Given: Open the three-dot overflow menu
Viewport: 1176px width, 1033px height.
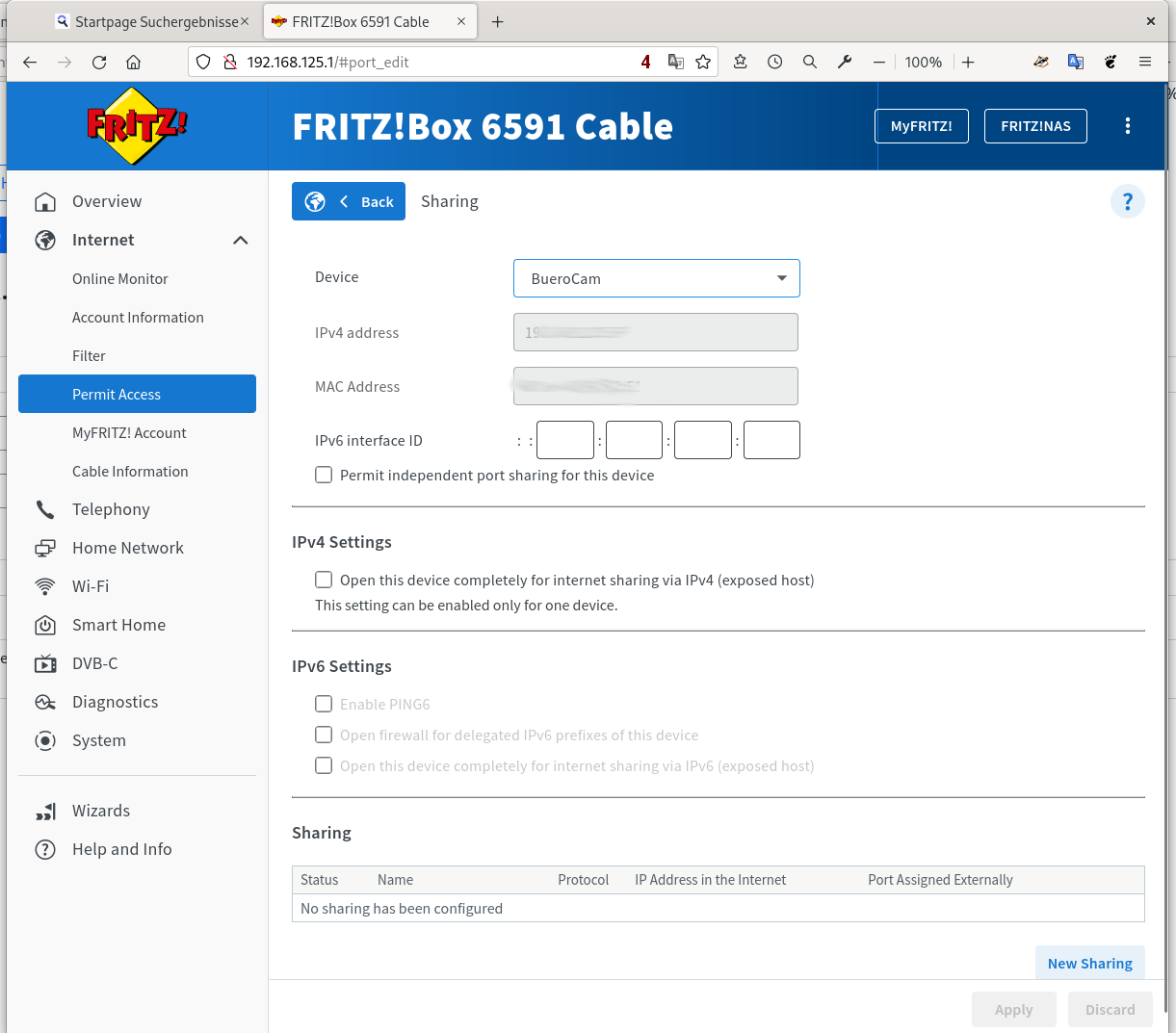Looking at the screenshot, I should pyautogui.click(x=1128, y=125).
